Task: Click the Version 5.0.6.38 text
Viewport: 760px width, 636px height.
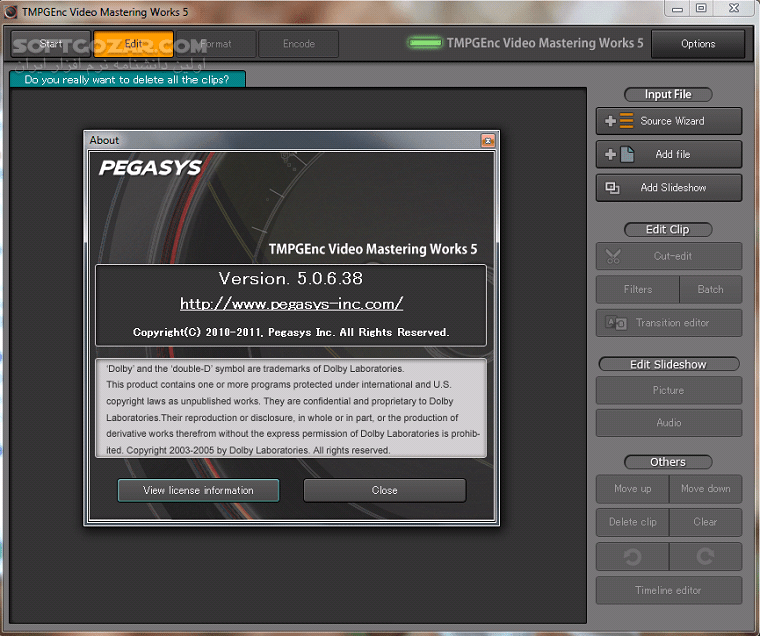Action: tap(290, 278)
